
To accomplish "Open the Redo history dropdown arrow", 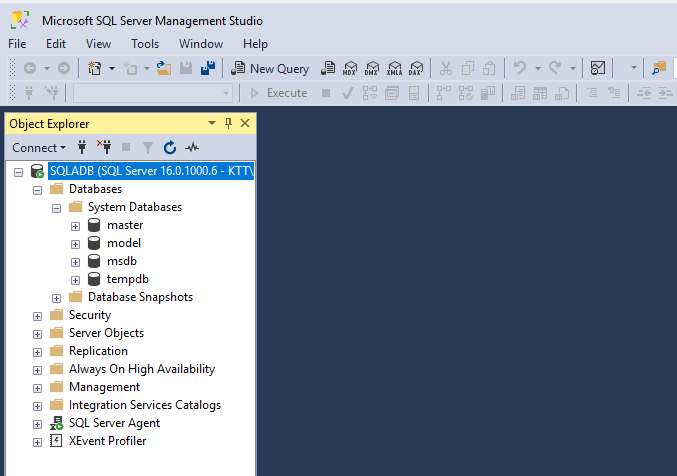I will (573, 68).
